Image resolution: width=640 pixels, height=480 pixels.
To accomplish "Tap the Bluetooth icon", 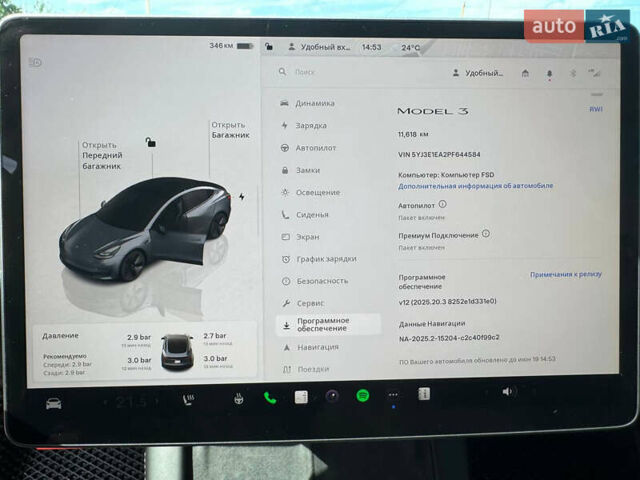I will (573, 73).
